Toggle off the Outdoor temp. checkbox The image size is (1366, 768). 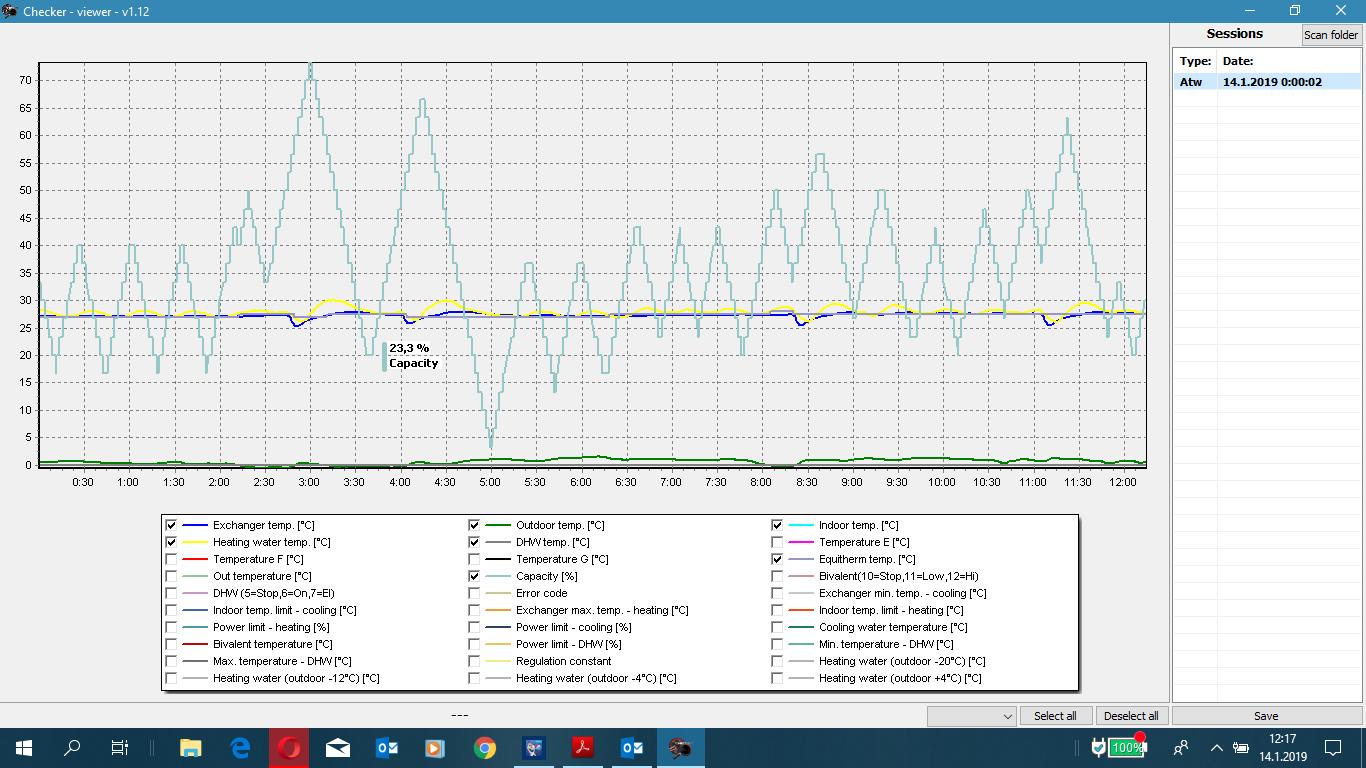pos(474,525)
